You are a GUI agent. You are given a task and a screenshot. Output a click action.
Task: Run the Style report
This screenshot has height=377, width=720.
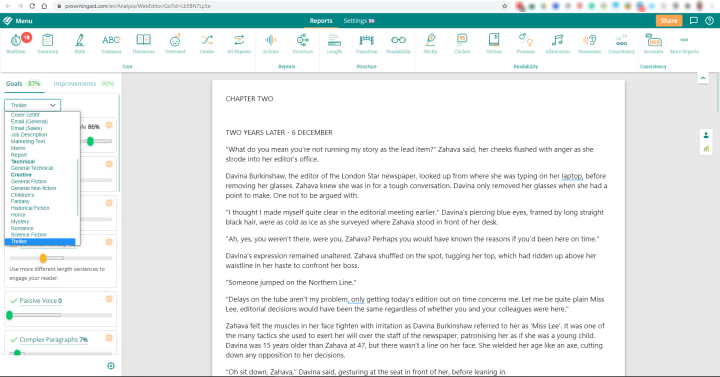click(x=79, y=44)
